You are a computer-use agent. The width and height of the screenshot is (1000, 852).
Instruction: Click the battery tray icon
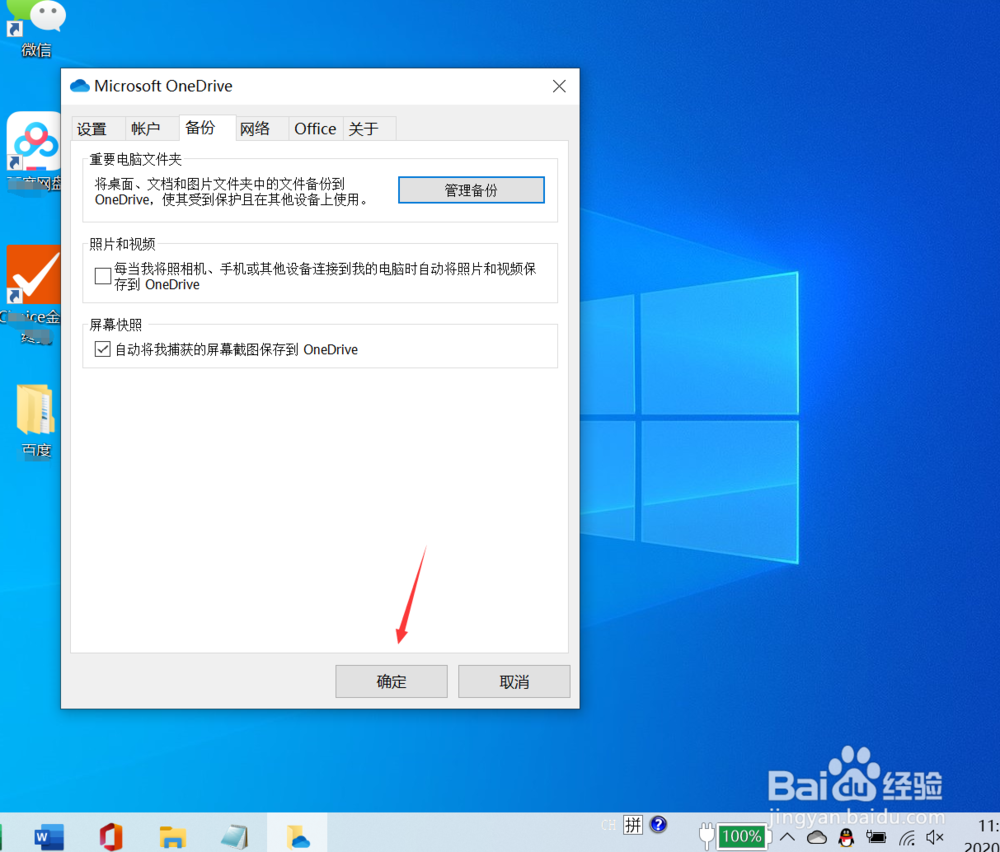pos(876,837)
